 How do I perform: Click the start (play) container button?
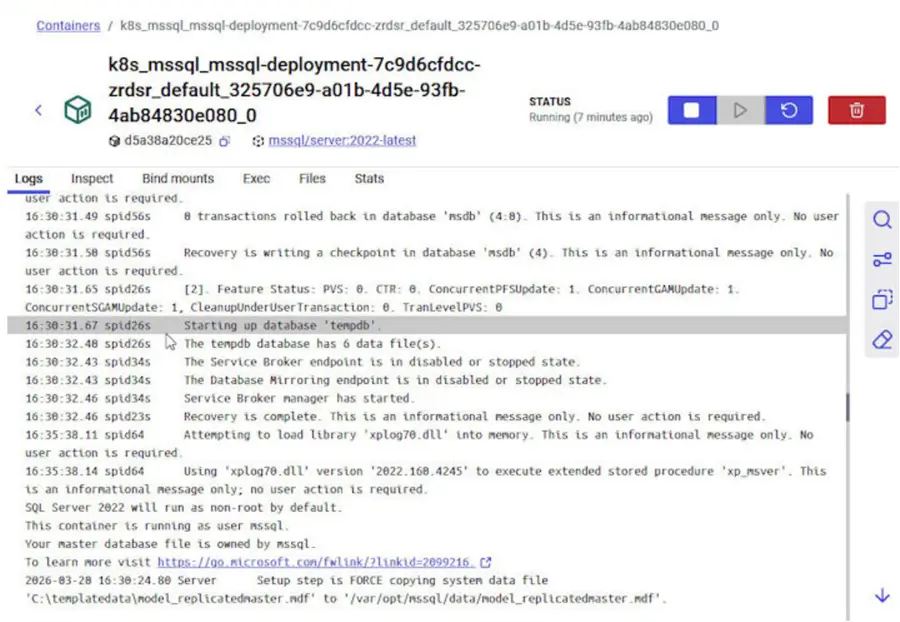(x=740, y=110)
